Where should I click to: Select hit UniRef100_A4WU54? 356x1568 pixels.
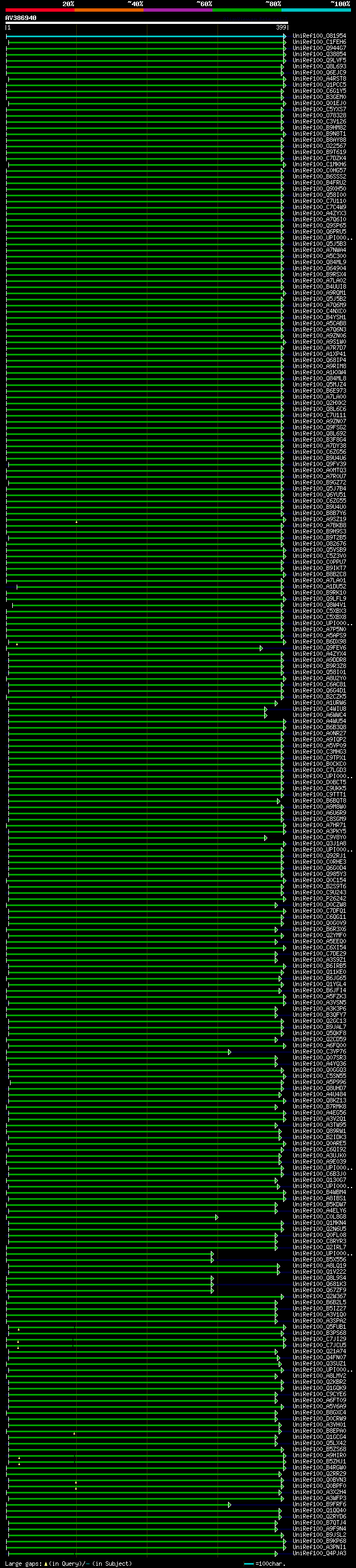[319, 721]
